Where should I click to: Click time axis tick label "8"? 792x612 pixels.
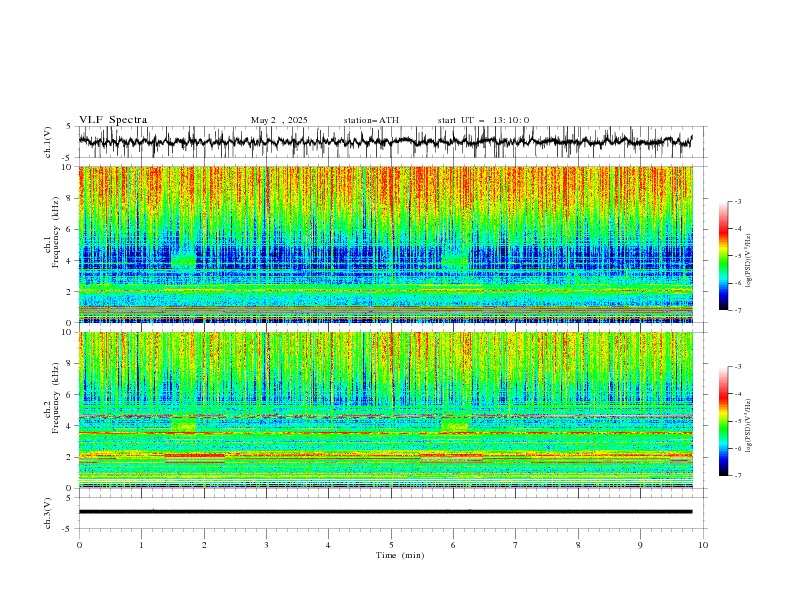578,545
